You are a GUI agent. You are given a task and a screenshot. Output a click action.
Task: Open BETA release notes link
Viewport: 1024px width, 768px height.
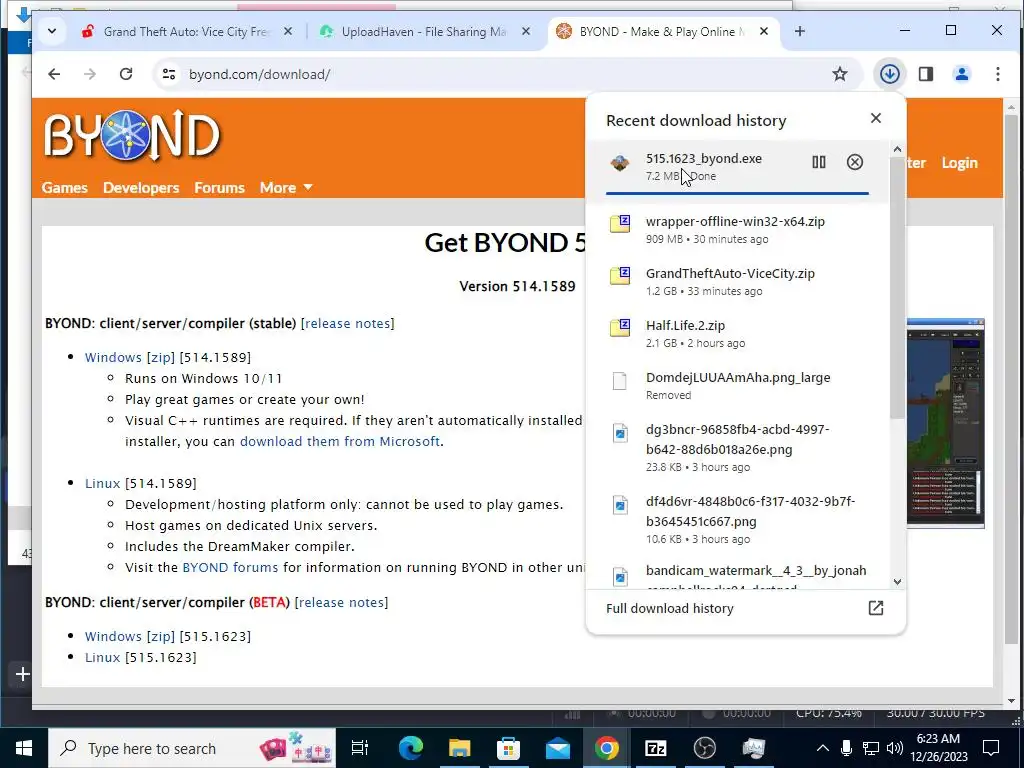(341, 602)
